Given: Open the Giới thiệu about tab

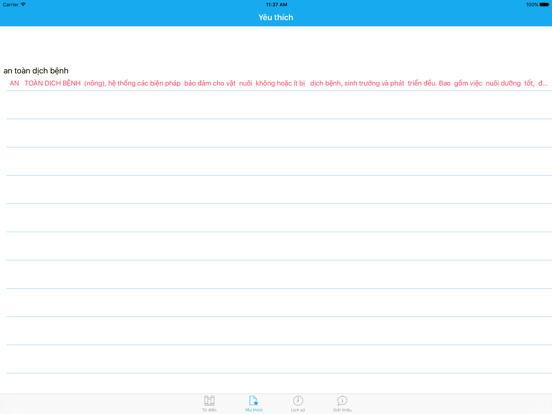Looking at the screenshot, I should click(342, 403).
